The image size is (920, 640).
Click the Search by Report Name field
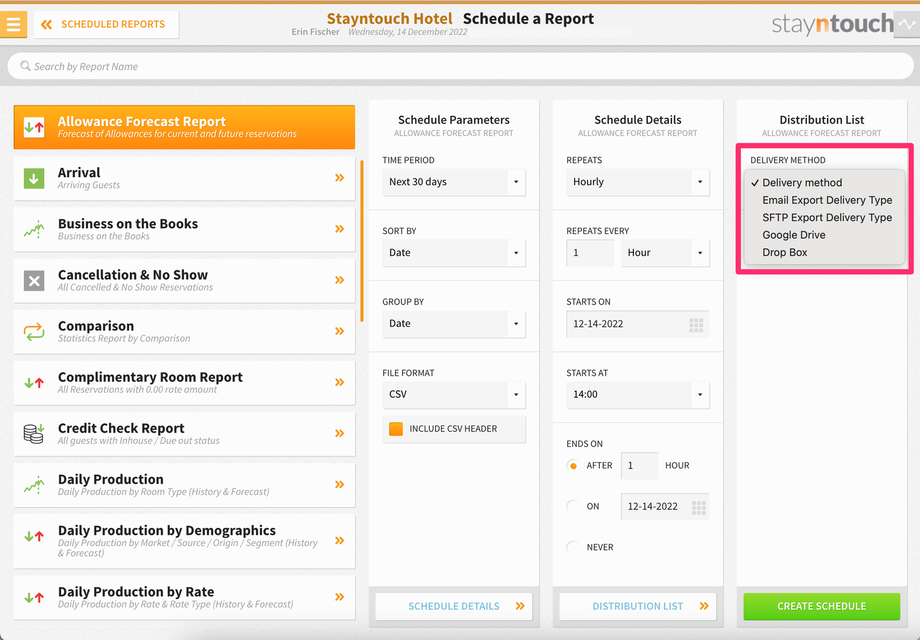[x=460, y=66]
